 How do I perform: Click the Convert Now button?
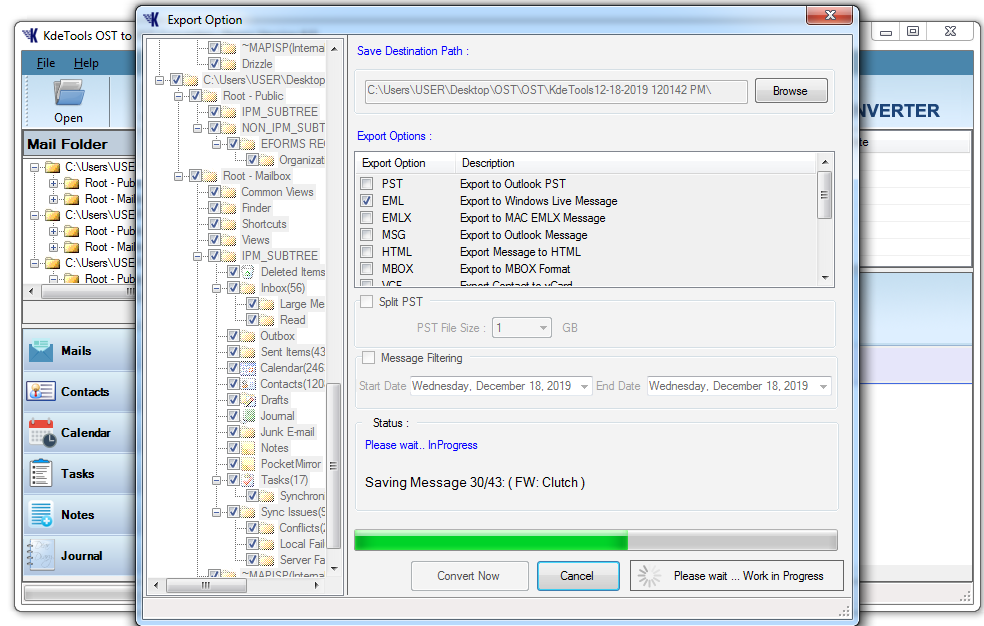coord(469,576)
